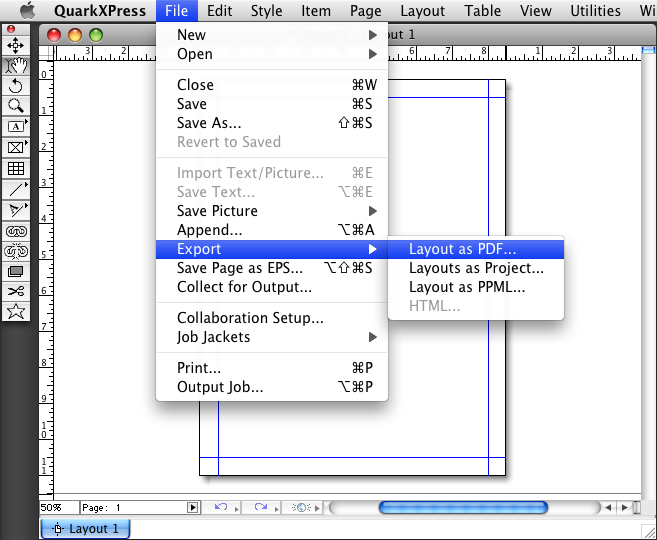Choose Layout as PDF... export option
Image resolution: width=657 pixels, height=540 pixels.
coord(476,249)
